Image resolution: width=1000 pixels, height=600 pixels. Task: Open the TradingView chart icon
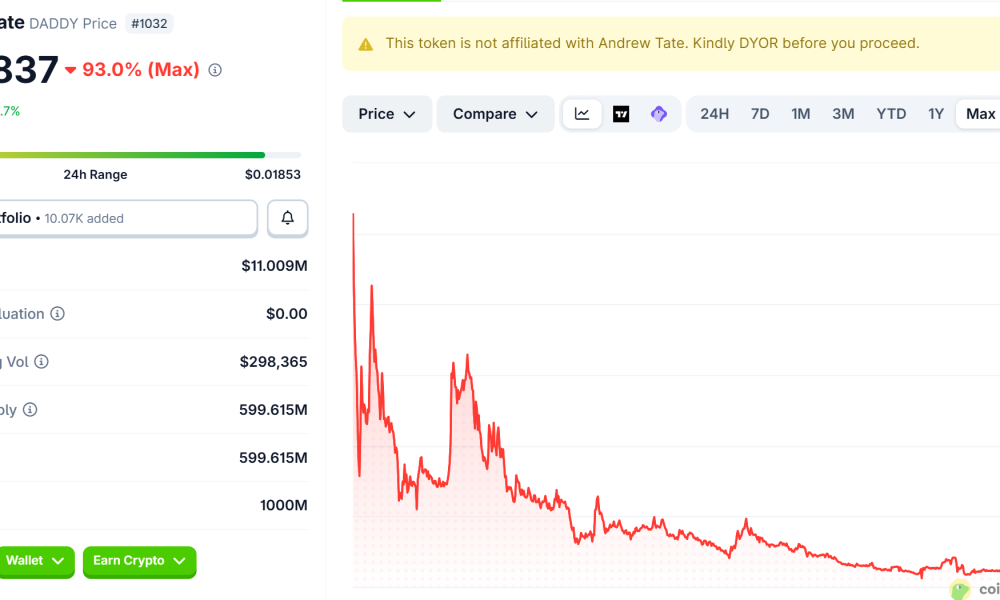pyautogui.click(x=621, y=114)
